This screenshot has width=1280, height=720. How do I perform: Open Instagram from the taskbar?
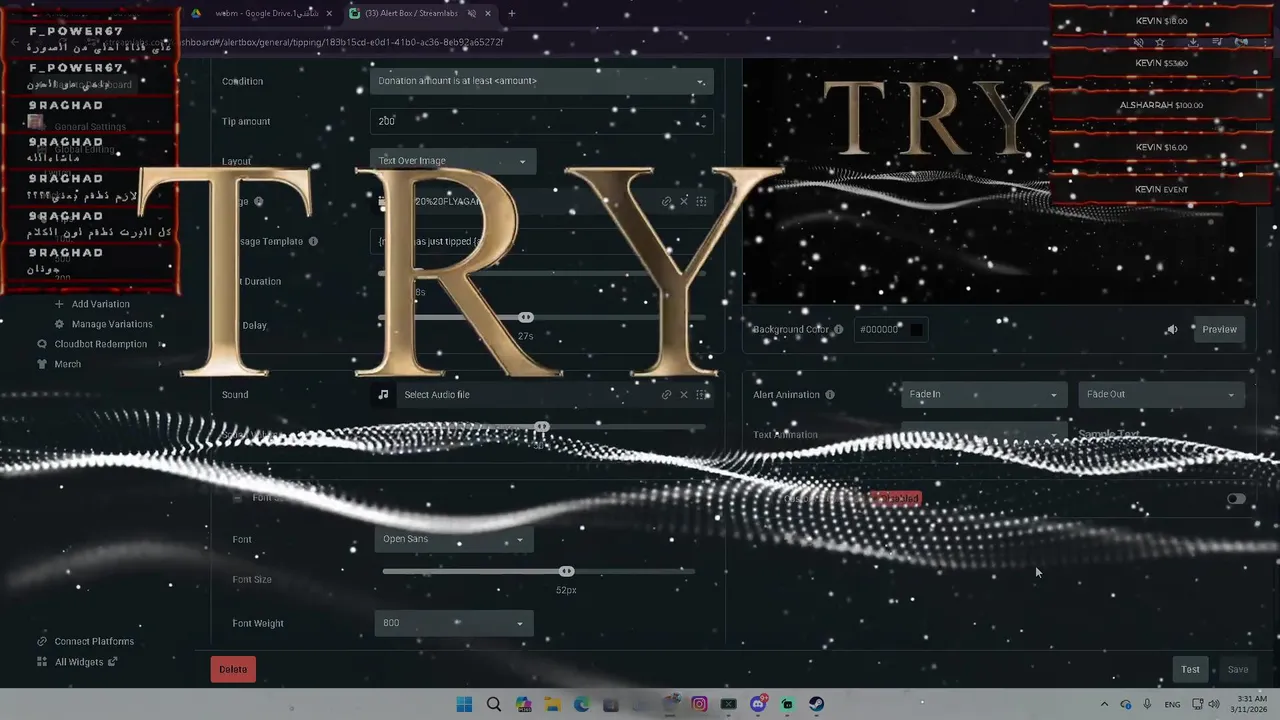pyautogui.click(x=699, y=705)
